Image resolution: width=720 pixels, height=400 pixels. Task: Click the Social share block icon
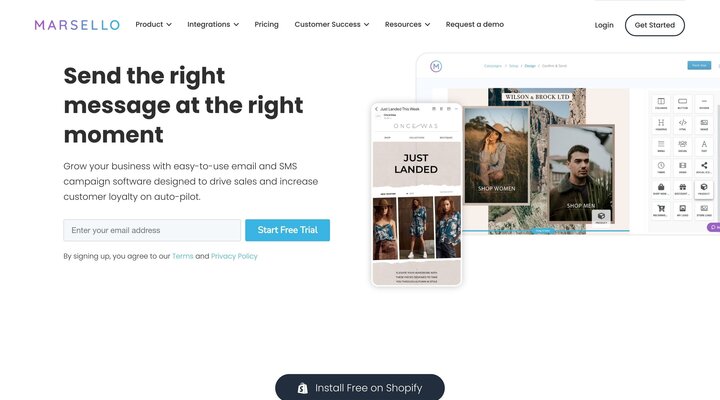point(704,167)
